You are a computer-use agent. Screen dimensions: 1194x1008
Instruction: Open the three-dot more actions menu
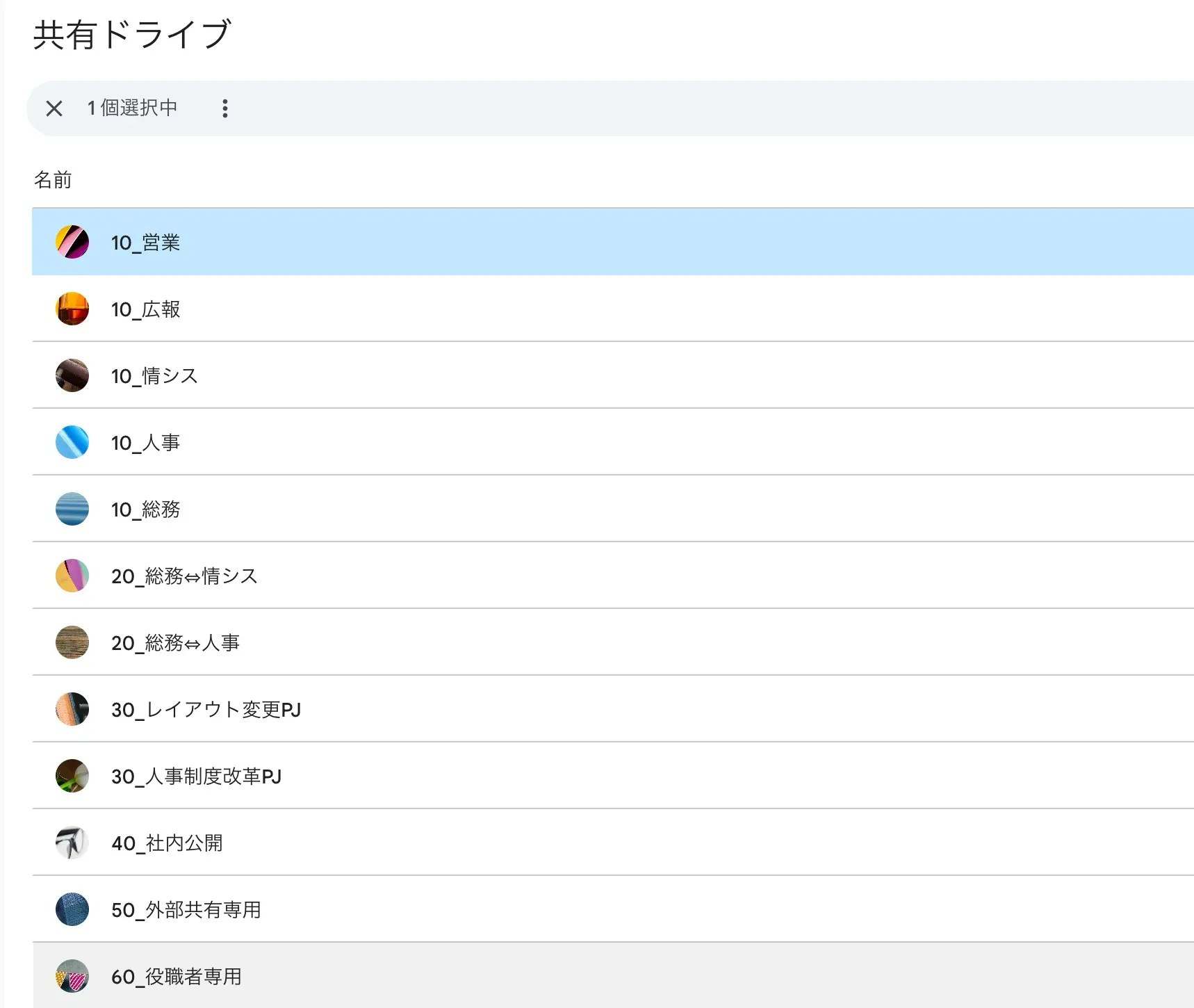224,108
